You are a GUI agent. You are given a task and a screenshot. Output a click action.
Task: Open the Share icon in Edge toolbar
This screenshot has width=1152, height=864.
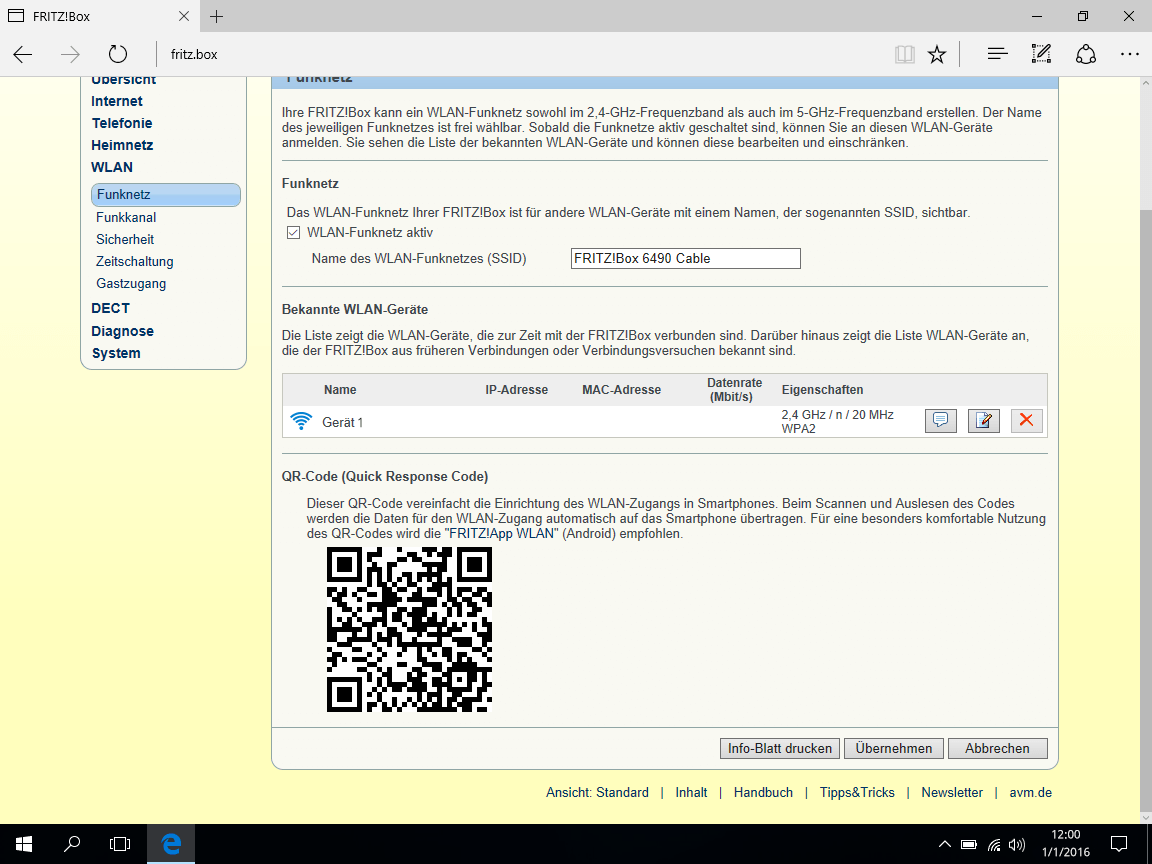[x=1086, y=54]
